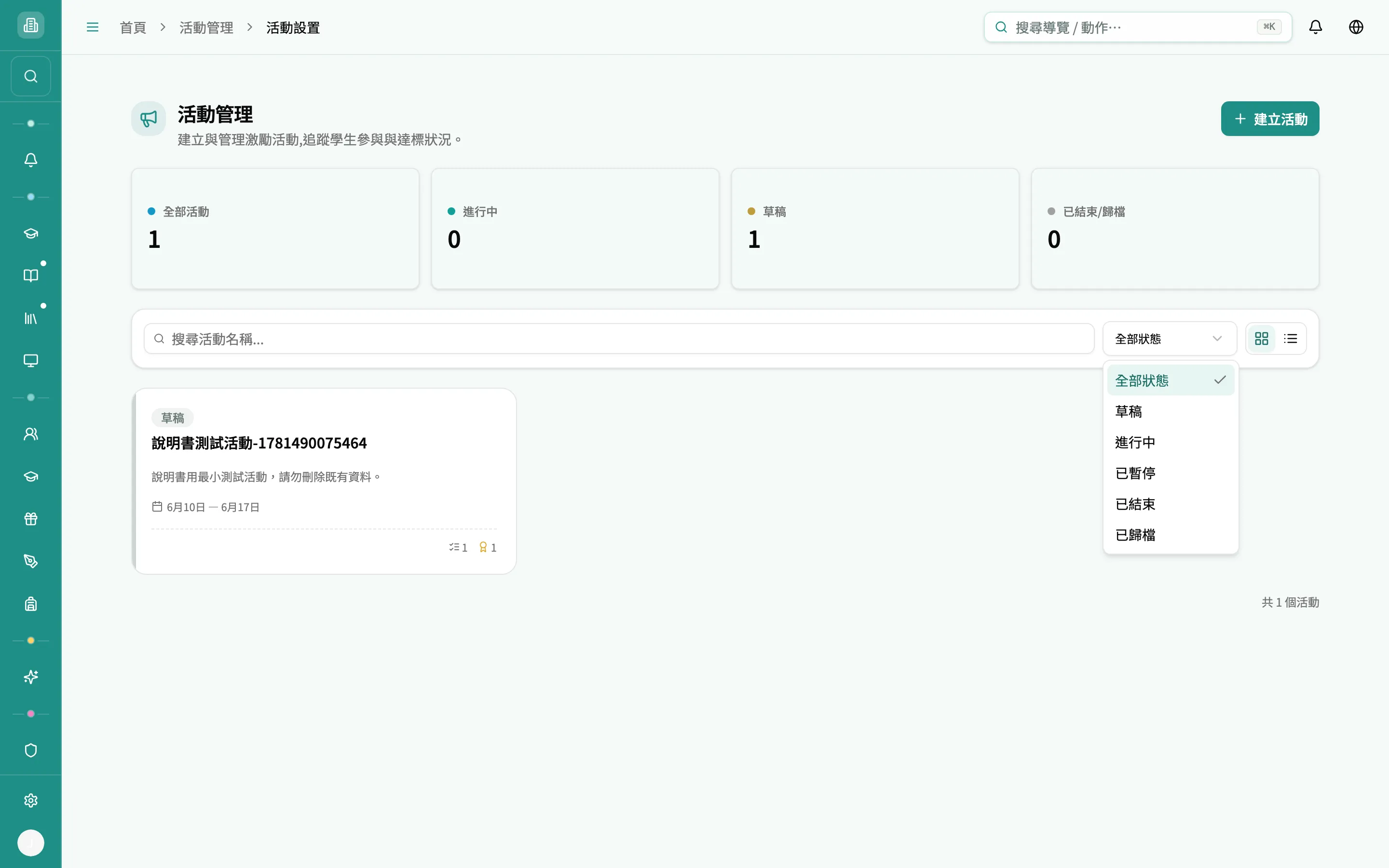Click the 草稿 stat card
The height and width of the screenshot is (868, 1389).
875,229
